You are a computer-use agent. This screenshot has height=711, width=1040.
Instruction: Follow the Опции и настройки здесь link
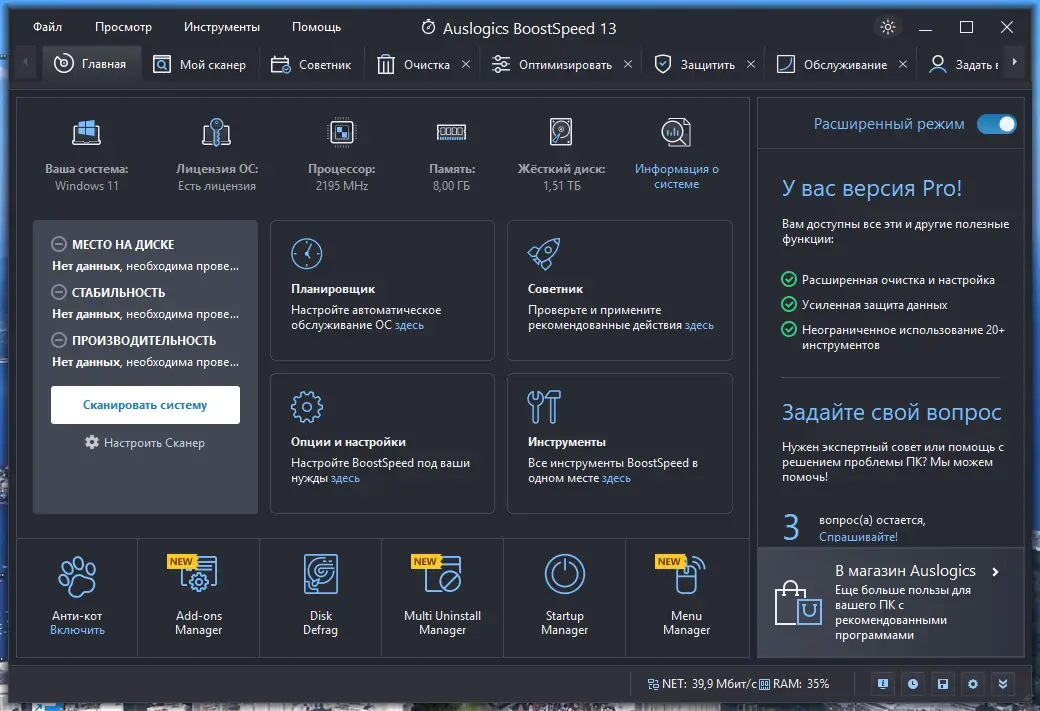345,478
